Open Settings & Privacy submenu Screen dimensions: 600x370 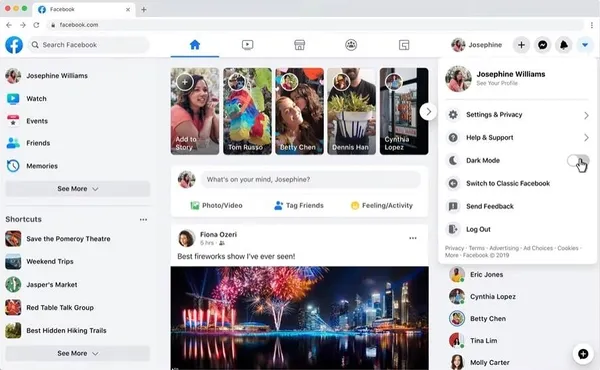(517, 115)
